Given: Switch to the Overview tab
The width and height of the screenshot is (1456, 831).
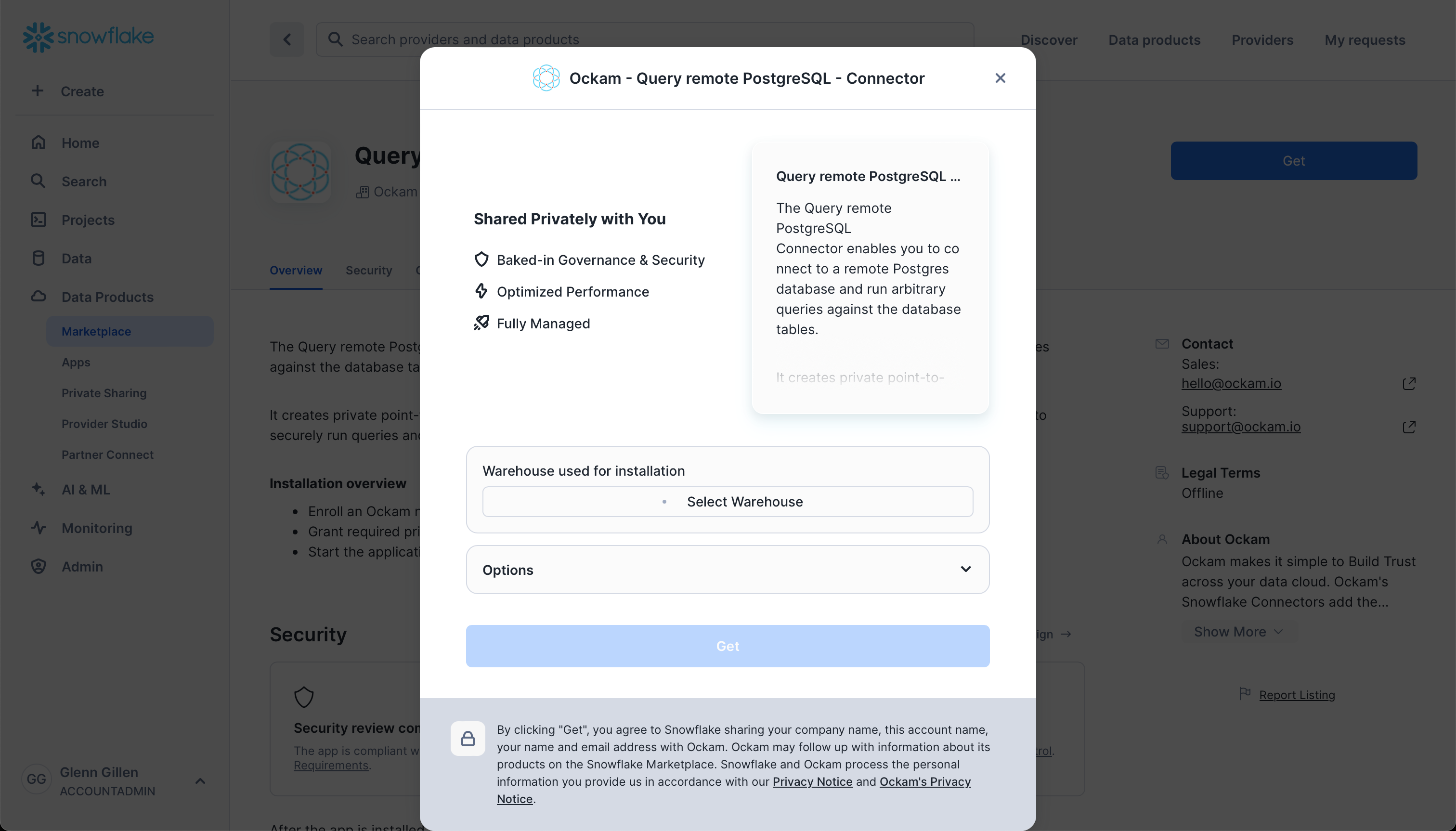Looking at the screenshot, I should click(x=296, y=269).
